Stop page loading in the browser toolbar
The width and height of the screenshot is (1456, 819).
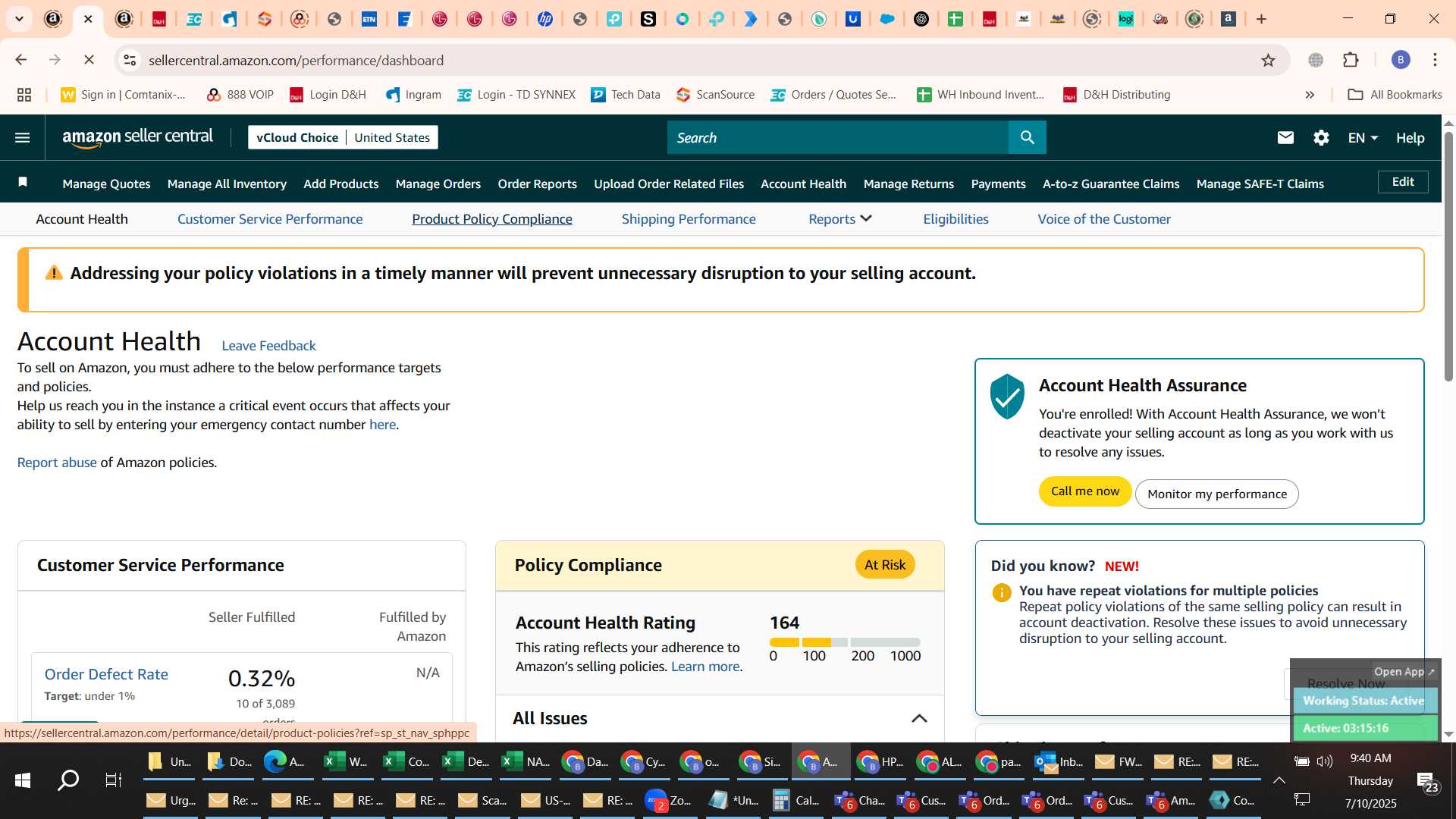[x=88, y=60]
